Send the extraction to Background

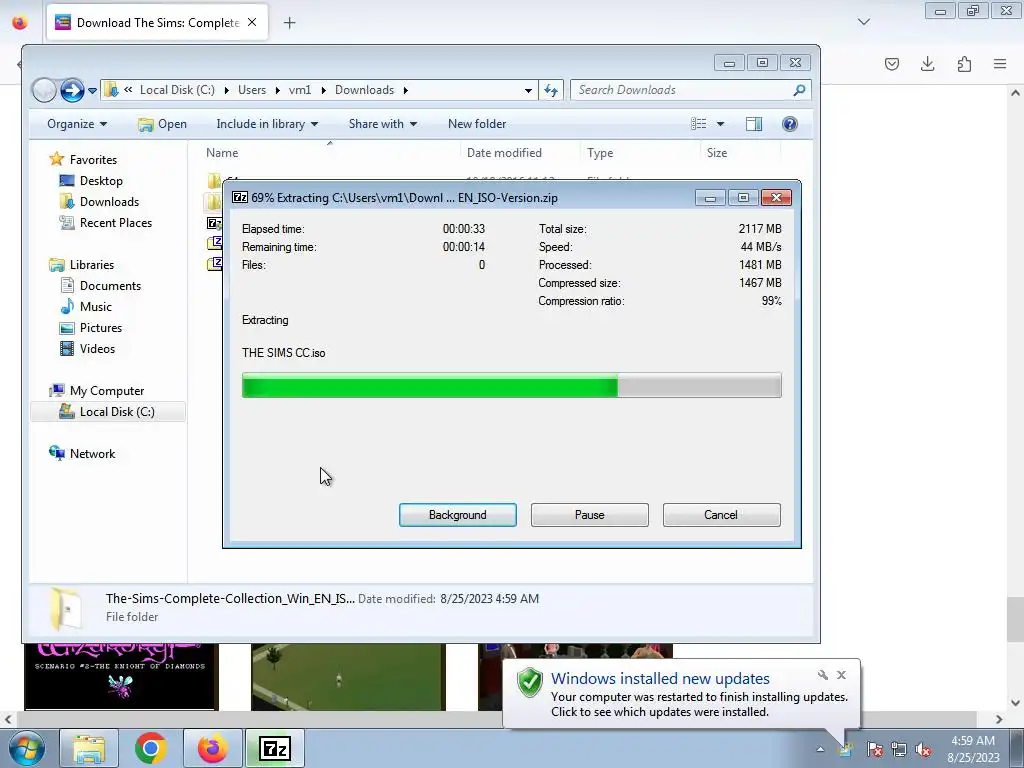[457, 515]
